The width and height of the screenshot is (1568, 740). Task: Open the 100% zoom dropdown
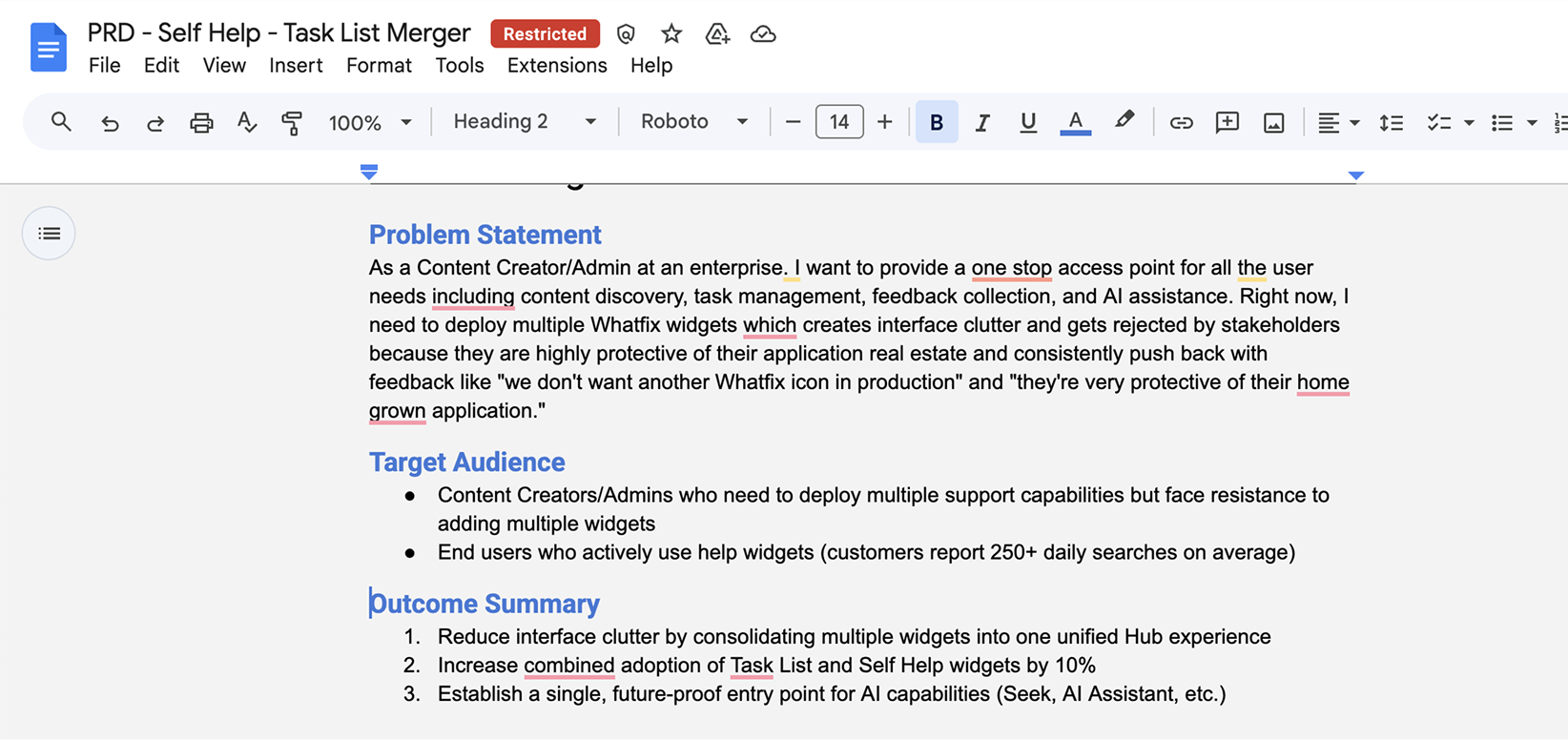[370, 122]
